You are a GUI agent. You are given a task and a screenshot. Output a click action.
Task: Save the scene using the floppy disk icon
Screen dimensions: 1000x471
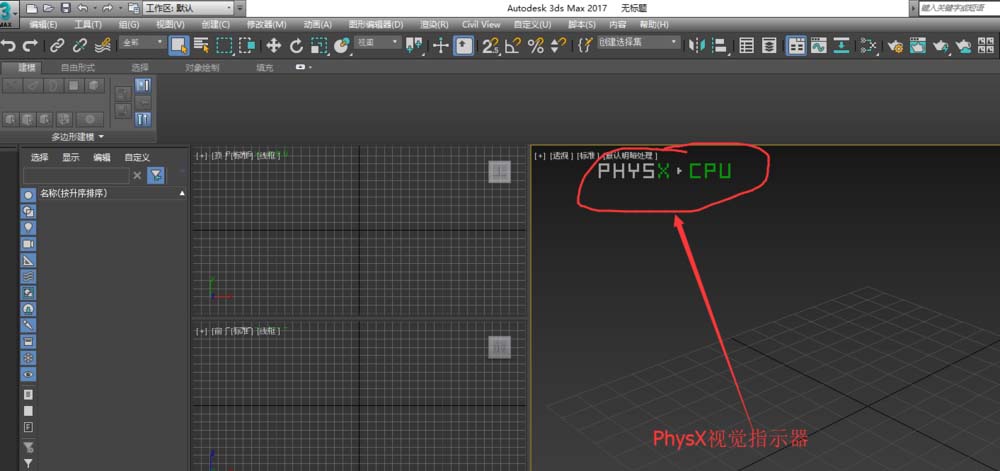(65, 8)
